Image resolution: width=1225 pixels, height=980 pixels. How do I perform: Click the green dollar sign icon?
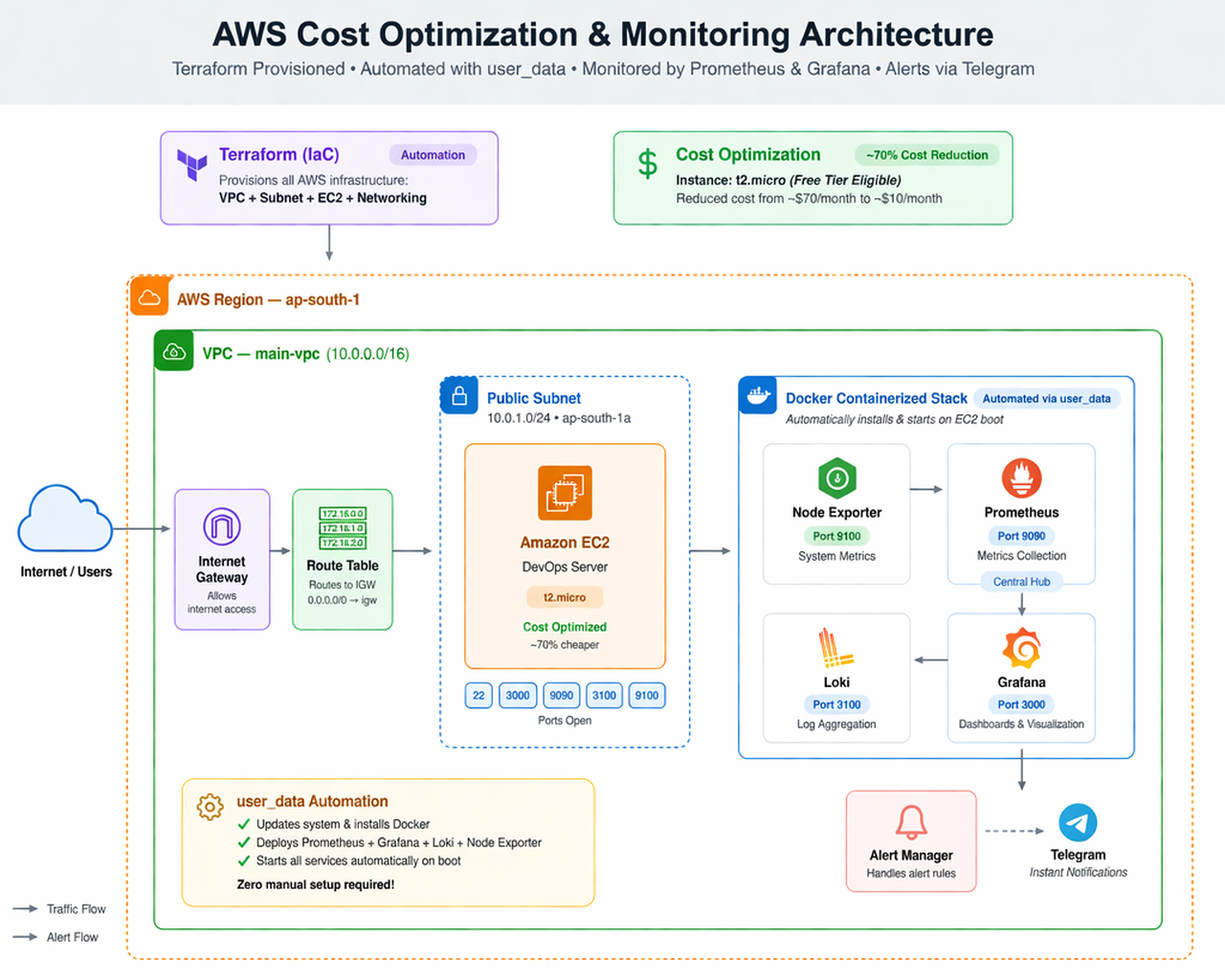tap(648, 164)
